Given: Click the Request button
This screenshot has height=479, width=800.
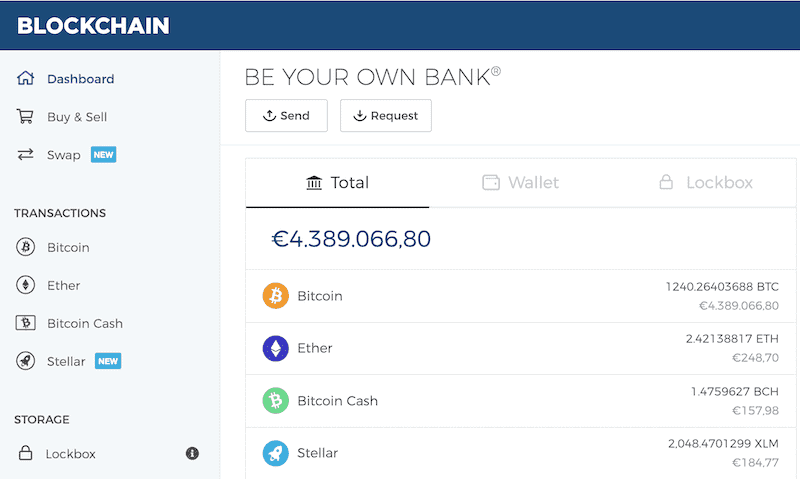Looking at the screenshot, I should pyautogui.click(x=386, y=116).
